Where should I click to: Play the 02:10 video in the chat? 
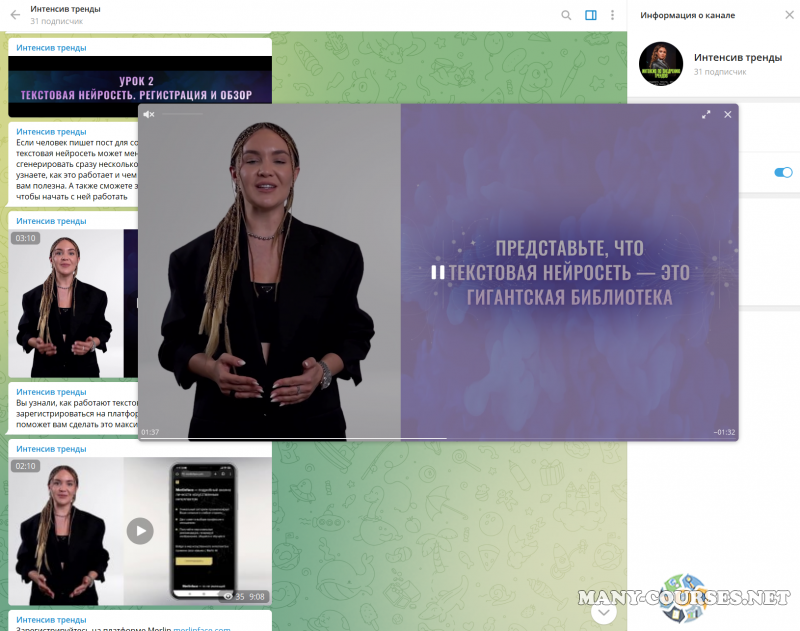[x=140, y=530]
